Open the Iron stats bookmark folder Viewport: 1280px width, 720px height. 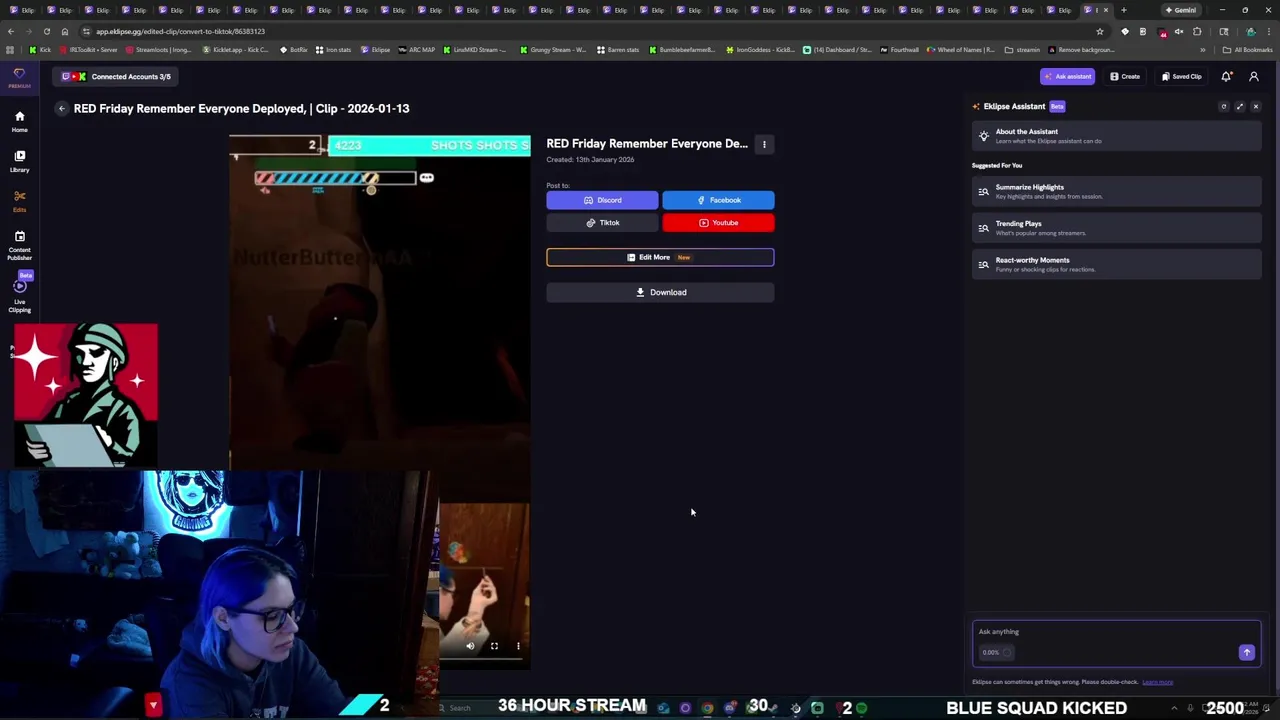click(334, 49)
